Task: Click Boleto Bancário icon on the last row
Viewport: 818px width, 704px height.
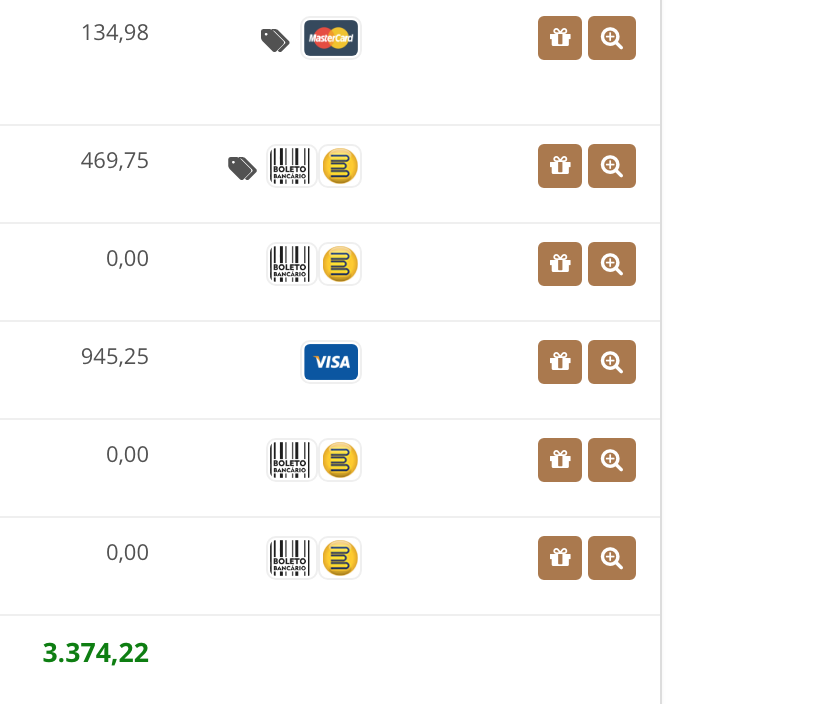Action: (291, 558)
